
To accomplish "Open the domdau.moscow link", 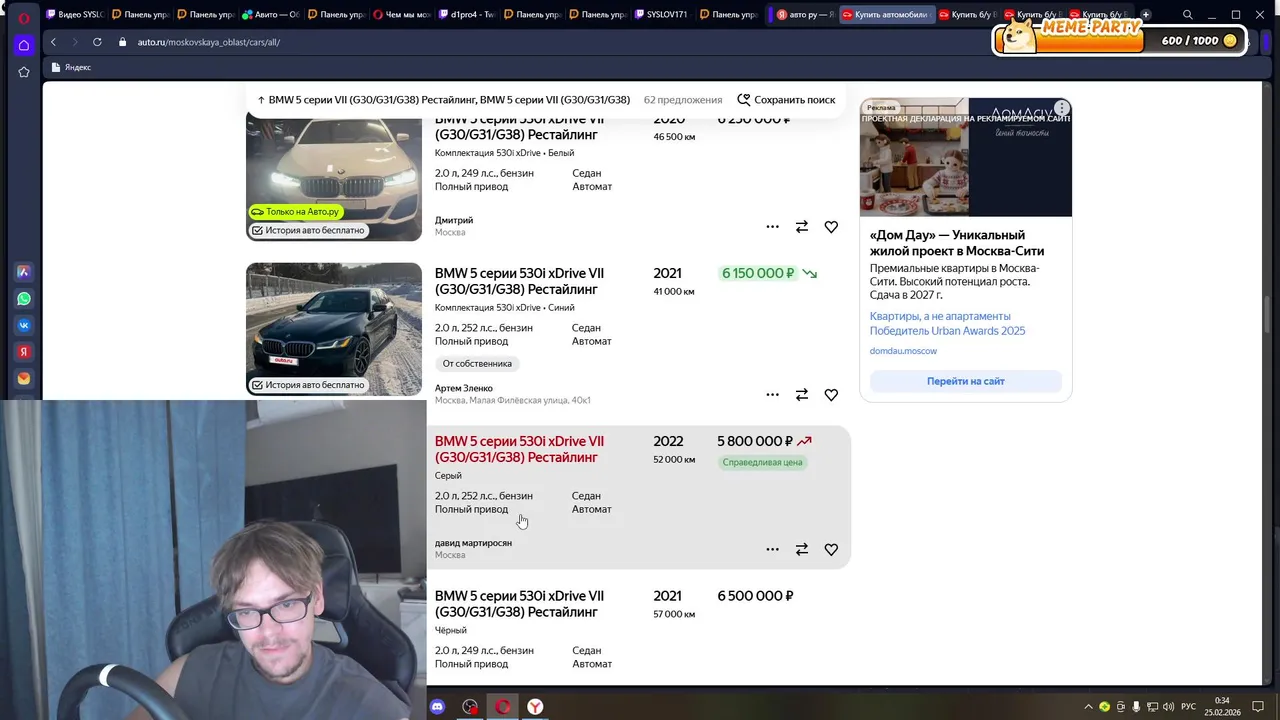I will [x=903, y=351].
